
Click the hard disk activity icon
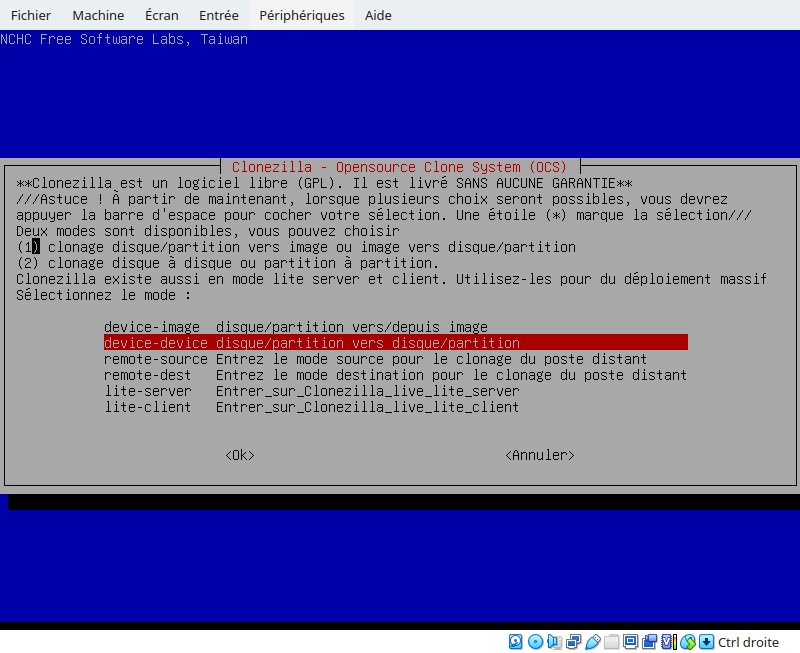click(x=515, y=642)
